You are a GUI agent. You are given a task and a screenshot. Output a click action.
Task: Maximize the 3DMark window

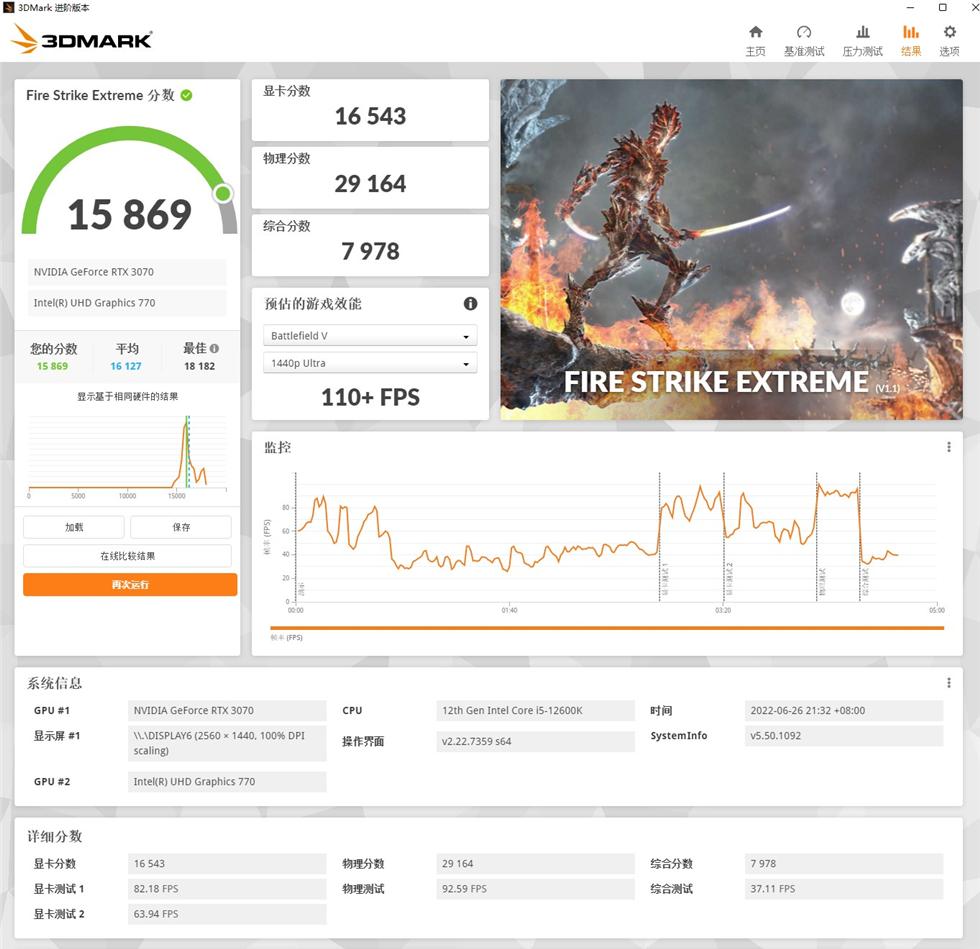pyautogui.click(x=942, y=8)
